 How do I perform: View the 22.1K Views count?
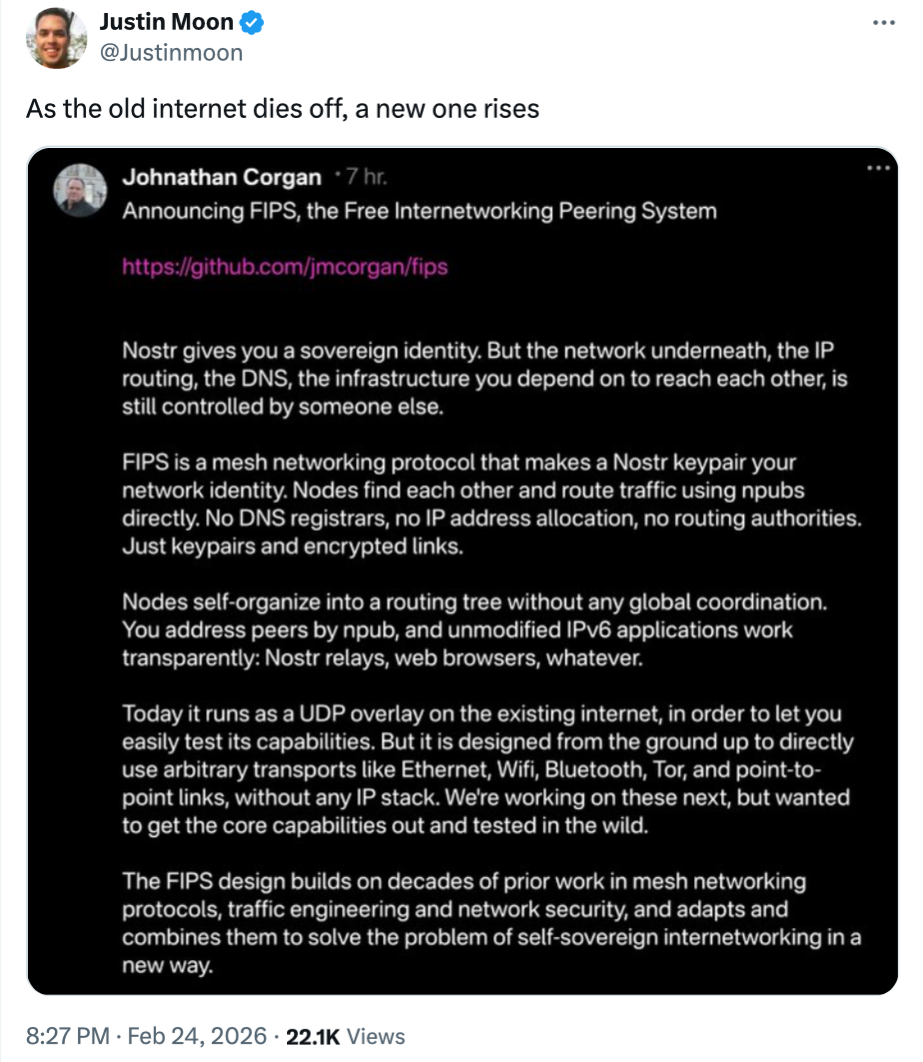click(345, 1036)
